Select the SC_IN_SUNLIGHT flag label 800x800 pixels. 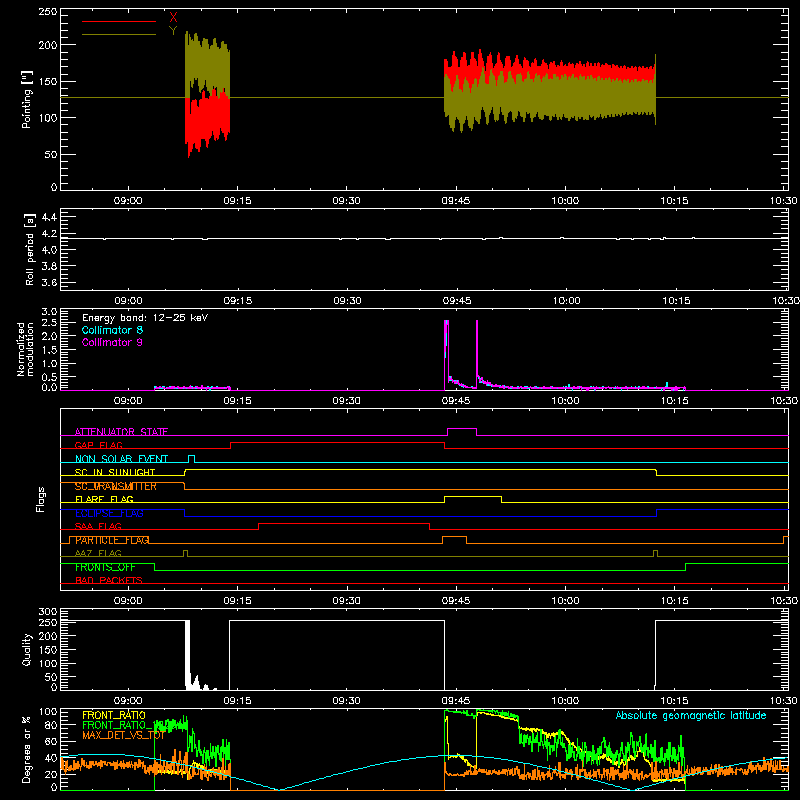tap(115, 472)
